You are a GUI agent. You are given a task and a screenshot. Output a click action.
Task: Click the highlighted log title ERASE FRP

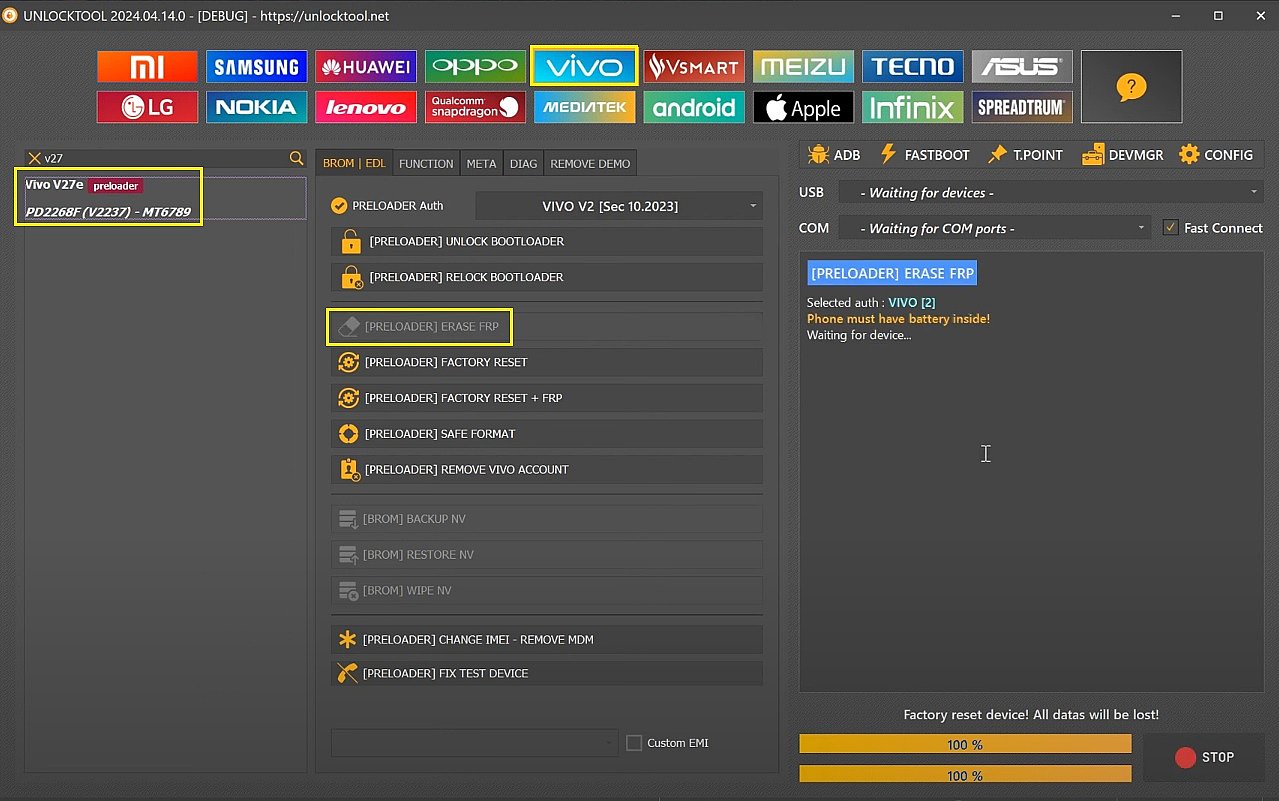pos(892,273)
